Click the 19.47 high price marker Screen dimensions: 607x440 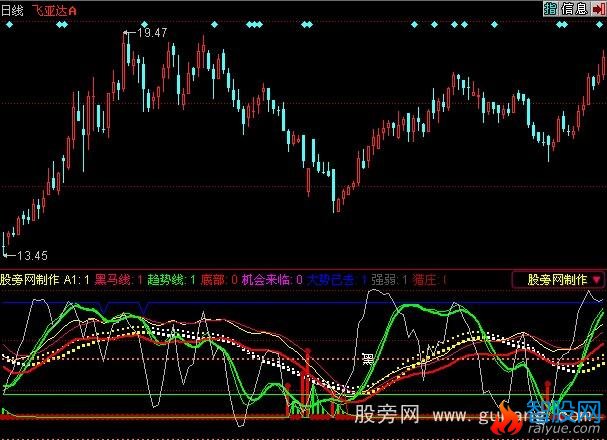tap(151, 33)
